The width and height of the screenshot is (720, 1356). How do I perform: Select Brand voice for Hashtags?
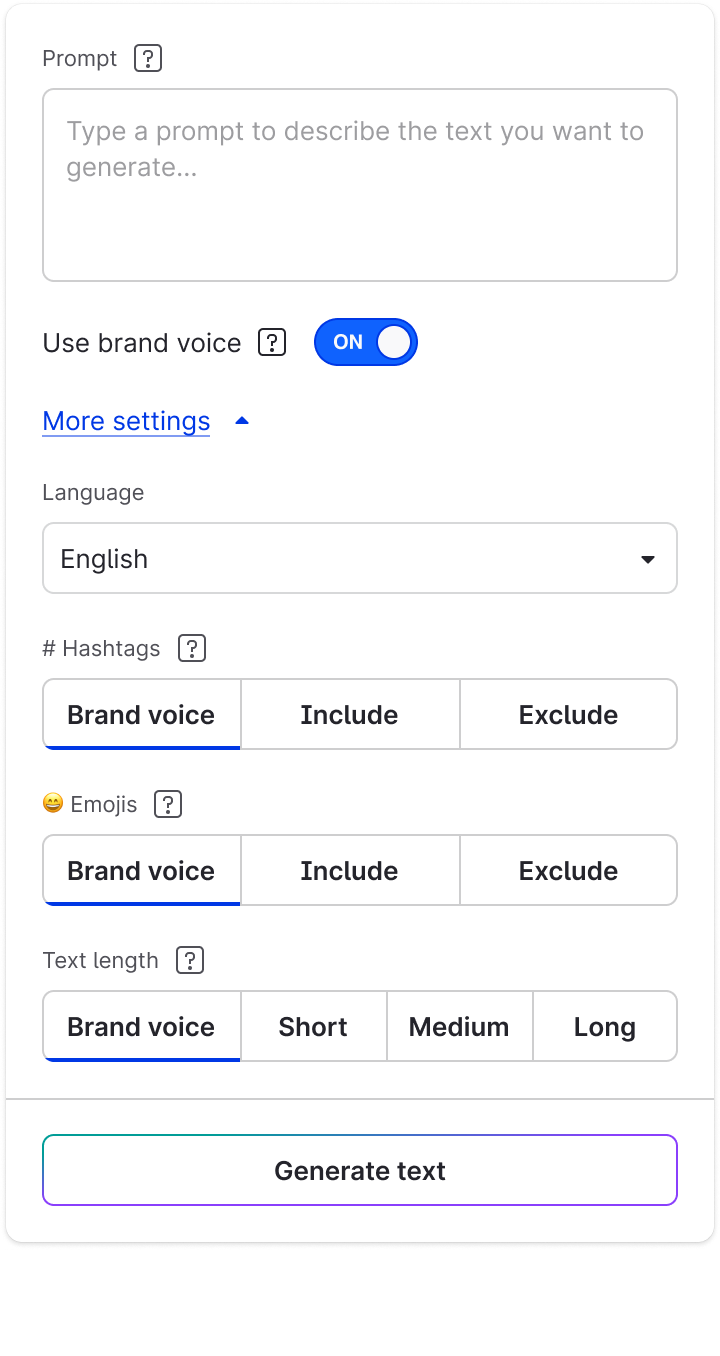(x=141, y=715)
